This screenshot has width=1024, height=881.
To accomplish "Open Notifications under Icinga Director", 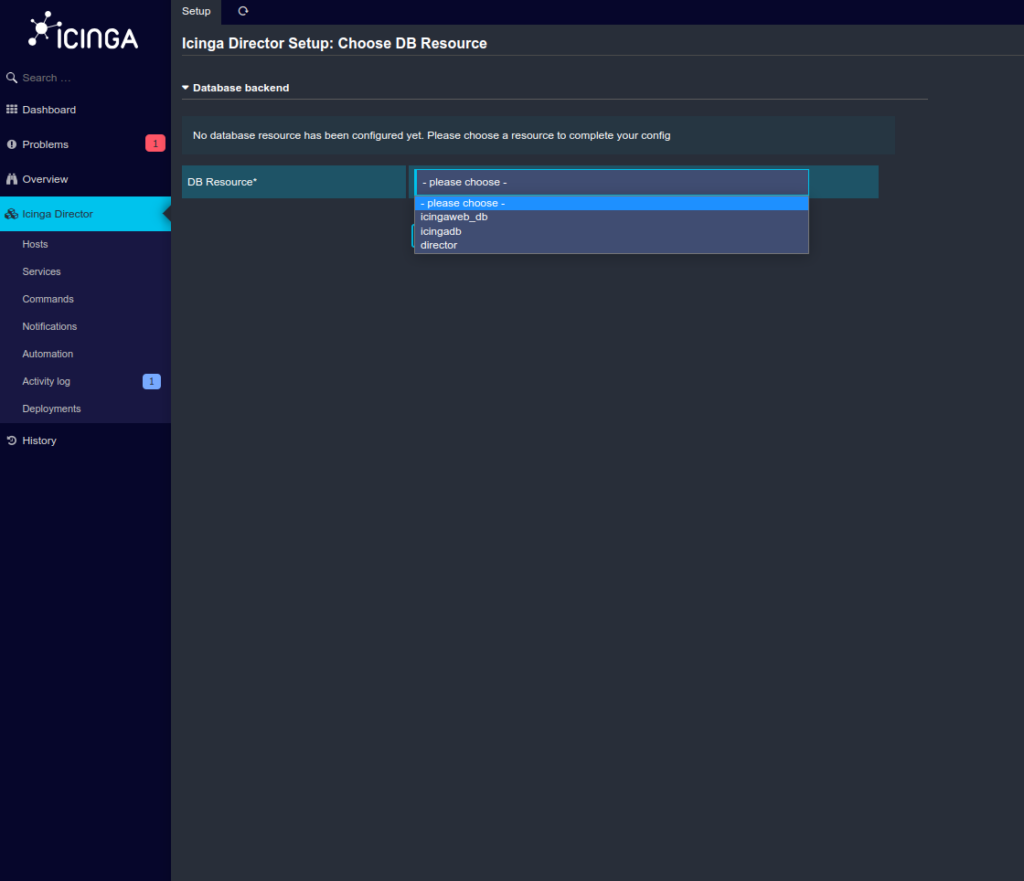I will click(86, 327).
